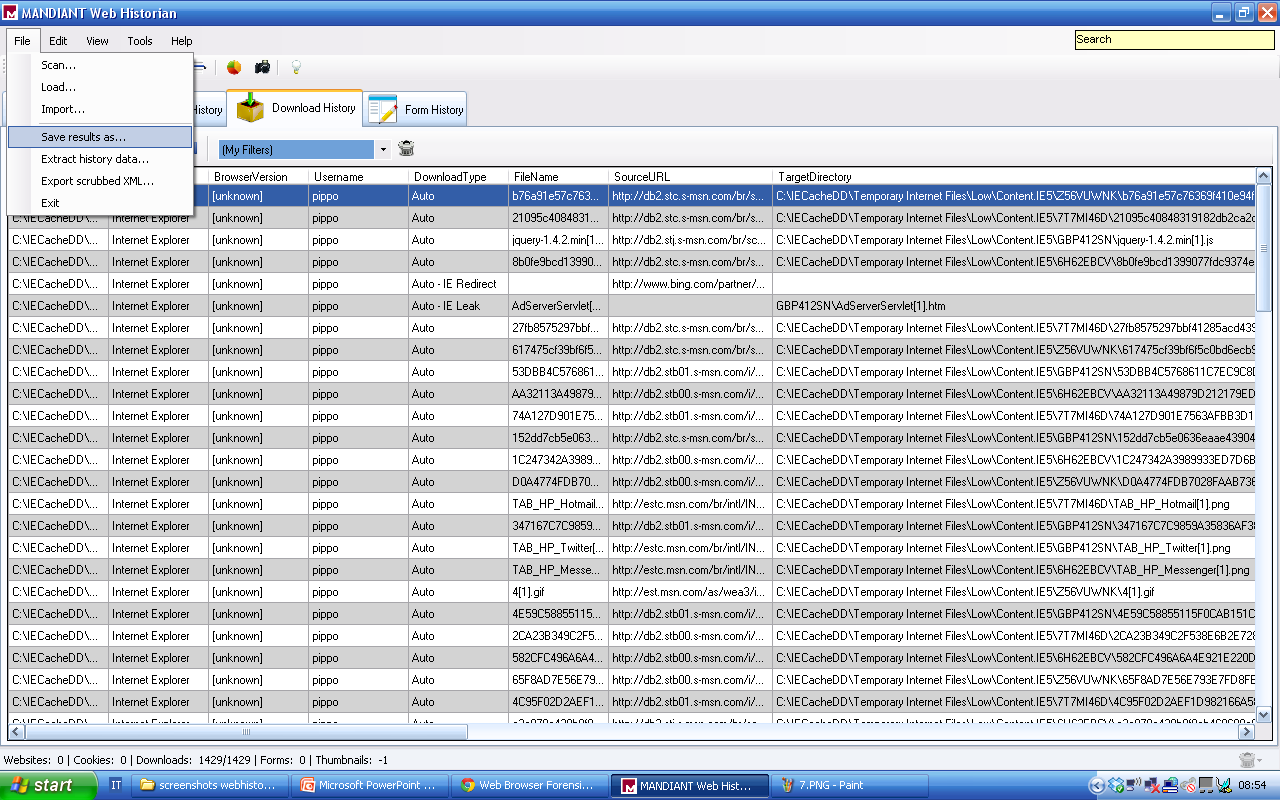Choose Scan... from File menu
The image size is (1280, 800).
pos(100,65)
